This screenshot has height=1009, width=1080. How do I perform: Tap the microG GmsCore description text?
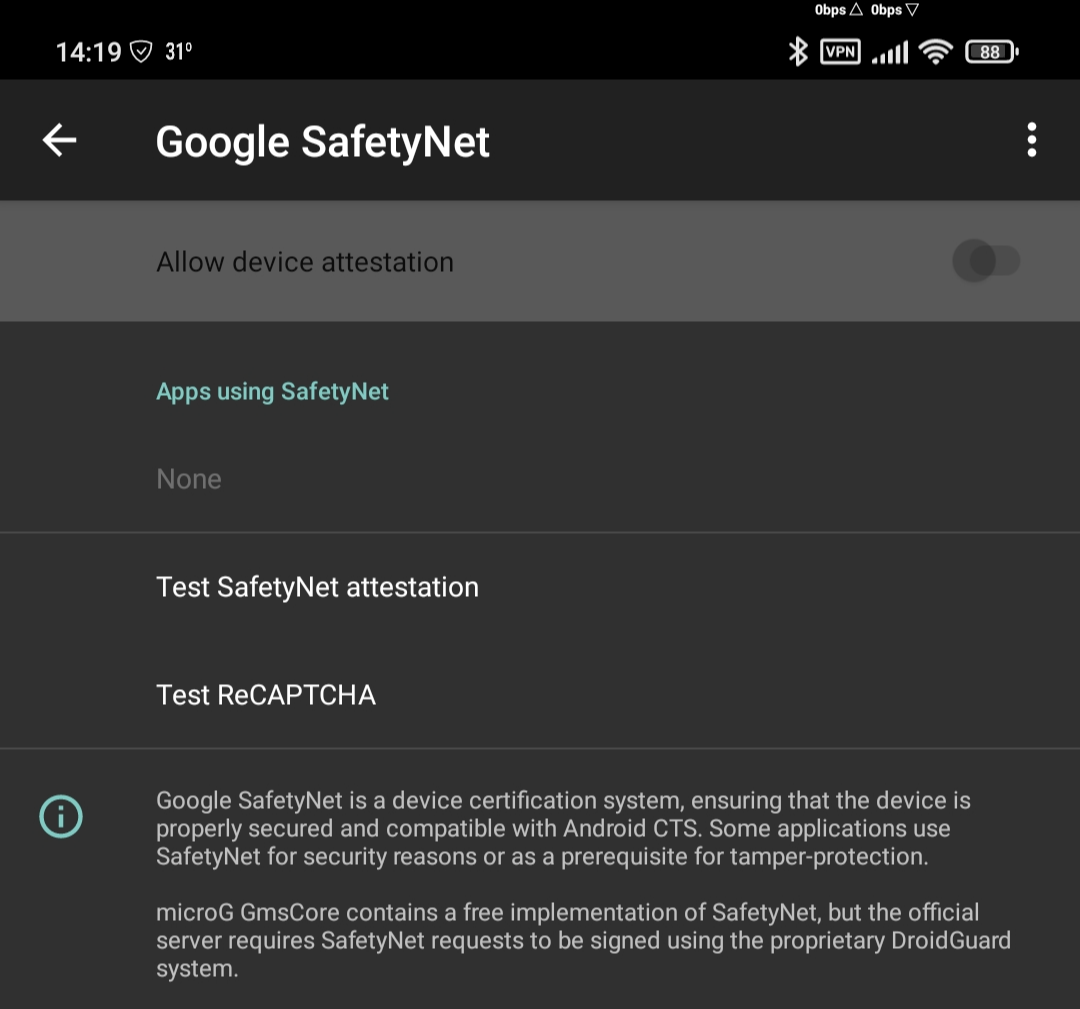pos(583,940)
